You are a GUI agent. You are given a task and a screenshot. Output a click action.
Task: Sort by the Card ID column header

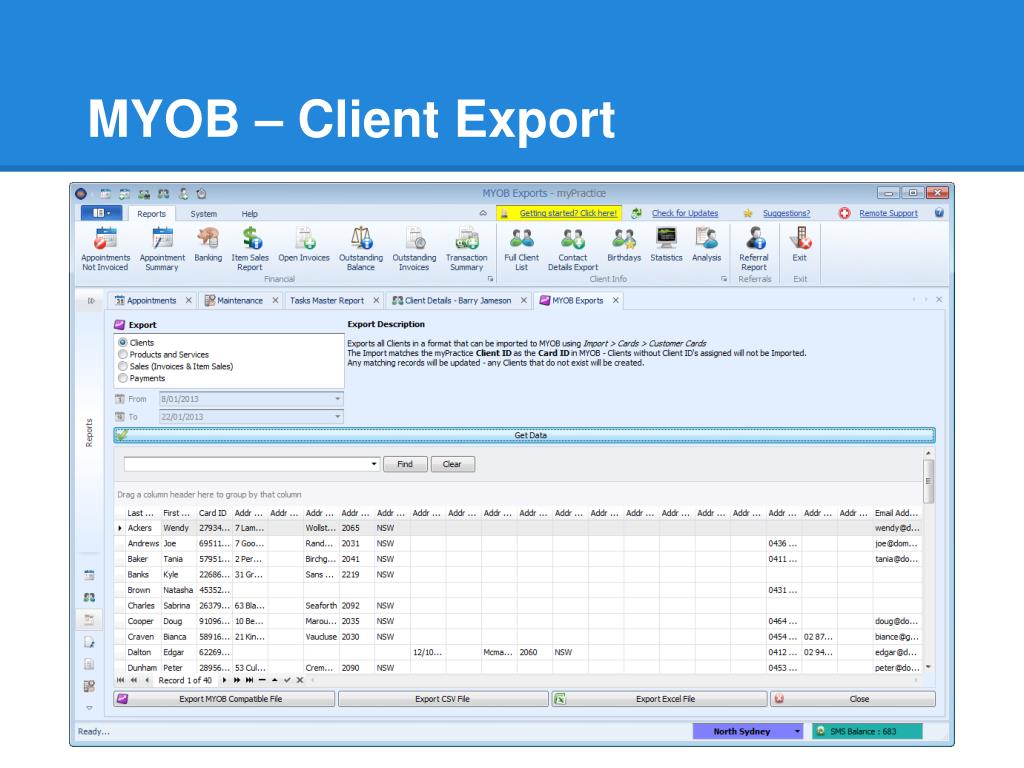coord(213,513)
